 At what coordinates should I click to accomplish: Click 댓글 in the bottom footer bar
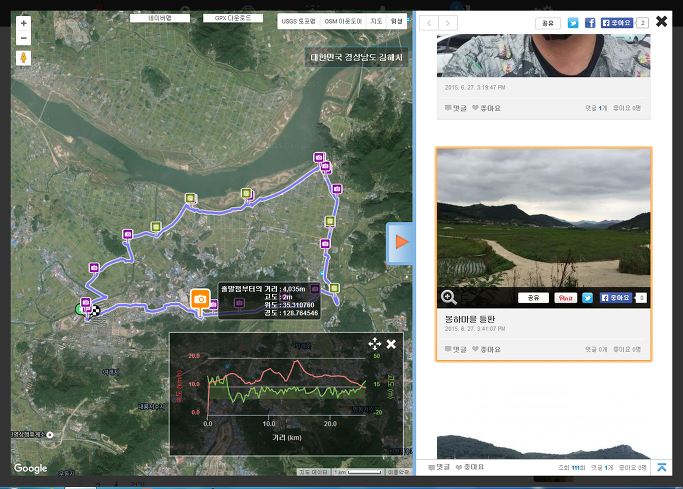[439, 467]
